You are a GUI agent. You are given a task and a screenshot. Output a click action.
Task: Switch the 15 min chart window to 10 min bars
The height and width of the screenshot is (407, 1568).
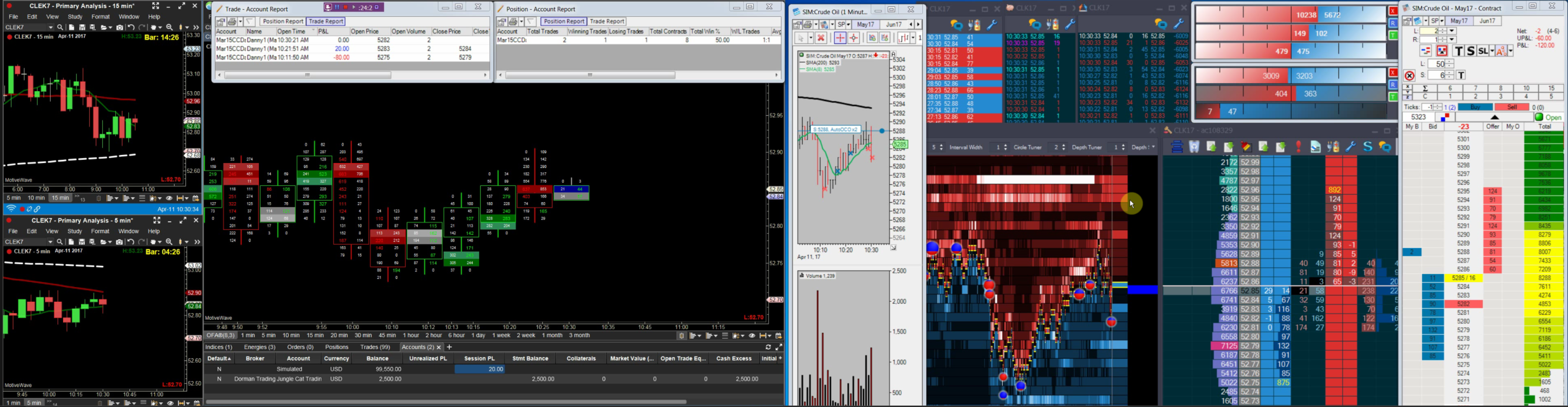[36, 198]
